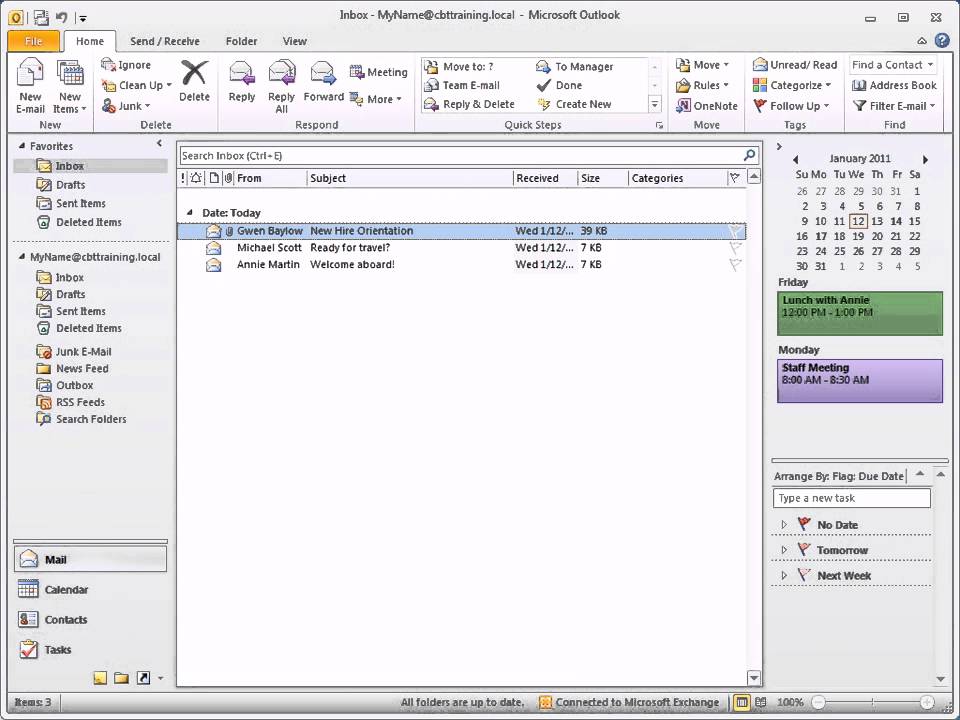Expand the Quick Steps gallery

(x=654, y=105)
